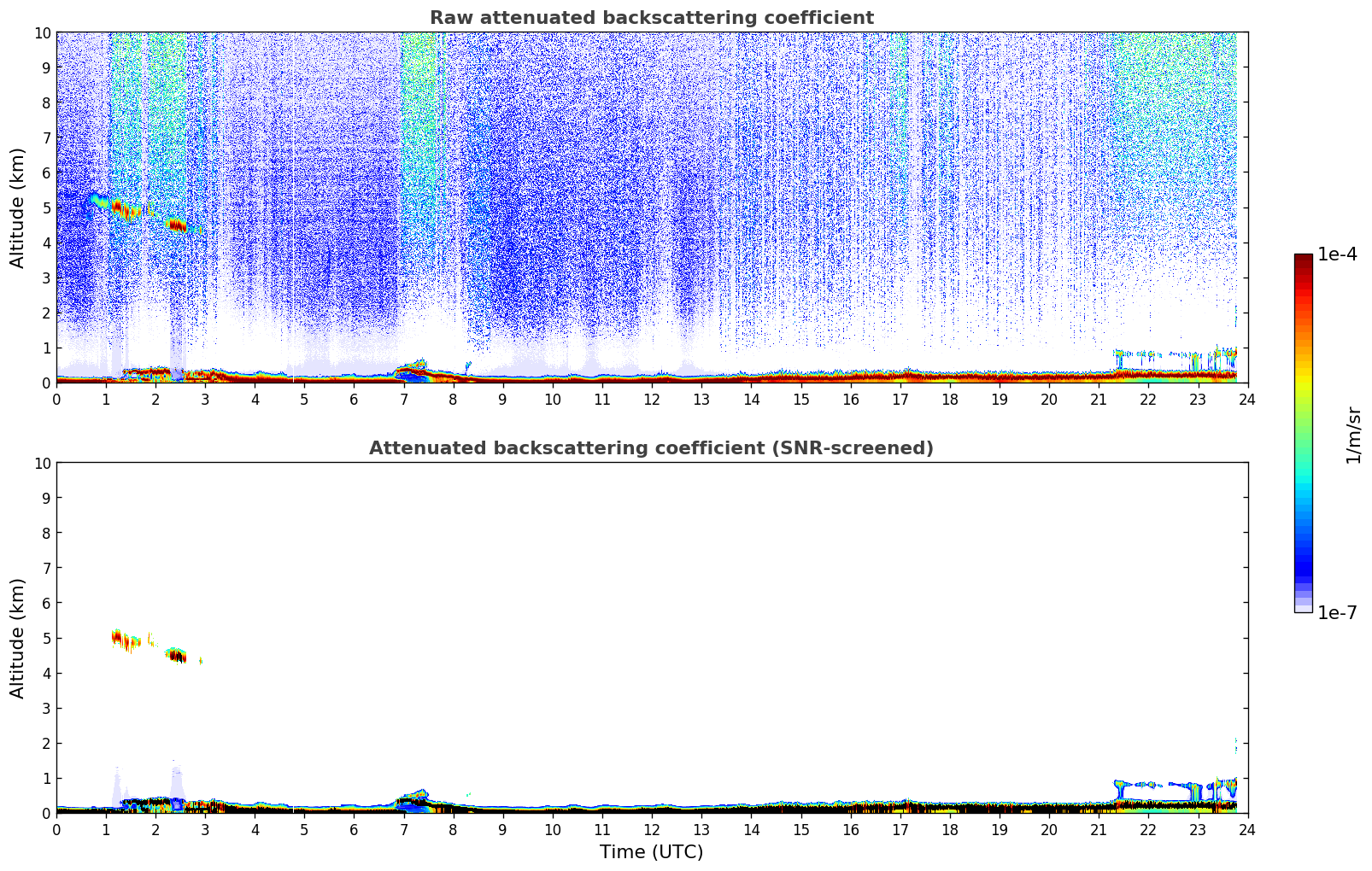Click hour 12 tick on bottom plot
The image size is (1372, 871).
[652, 829]
